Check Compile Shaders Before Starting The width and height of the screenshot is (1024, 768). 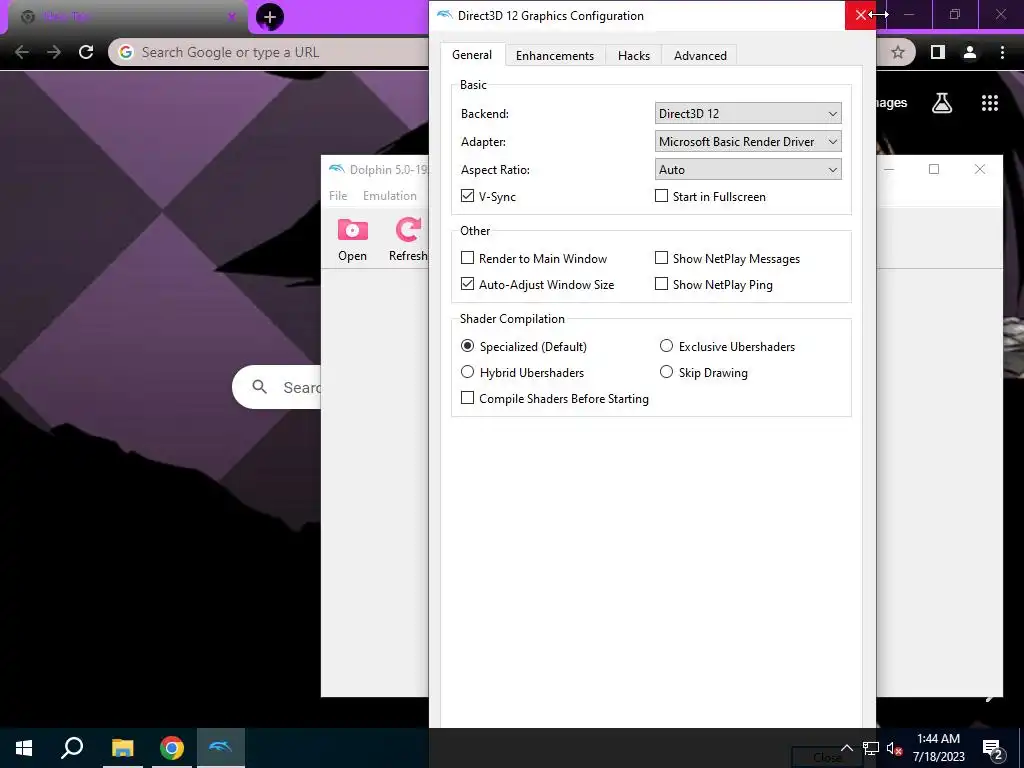coord(467,398)
